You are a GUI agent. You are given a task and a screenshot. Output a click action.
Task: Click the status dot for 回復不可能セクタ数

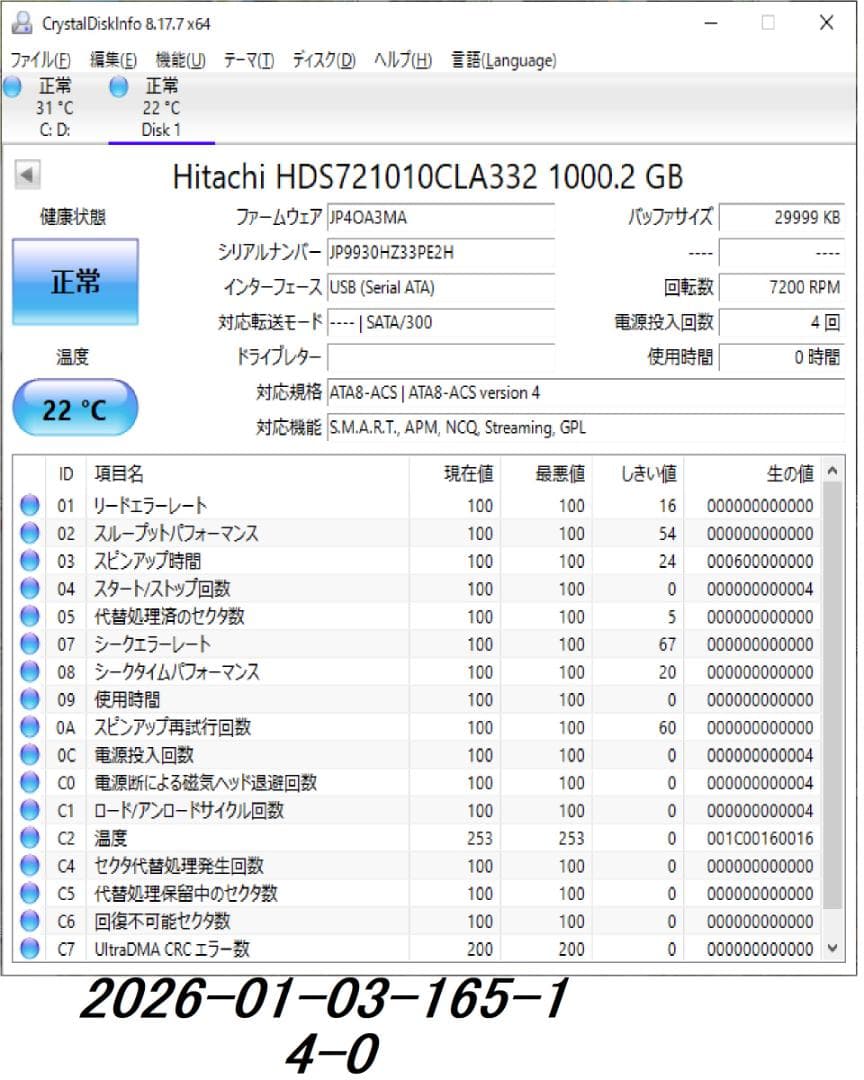click(30, 921)
